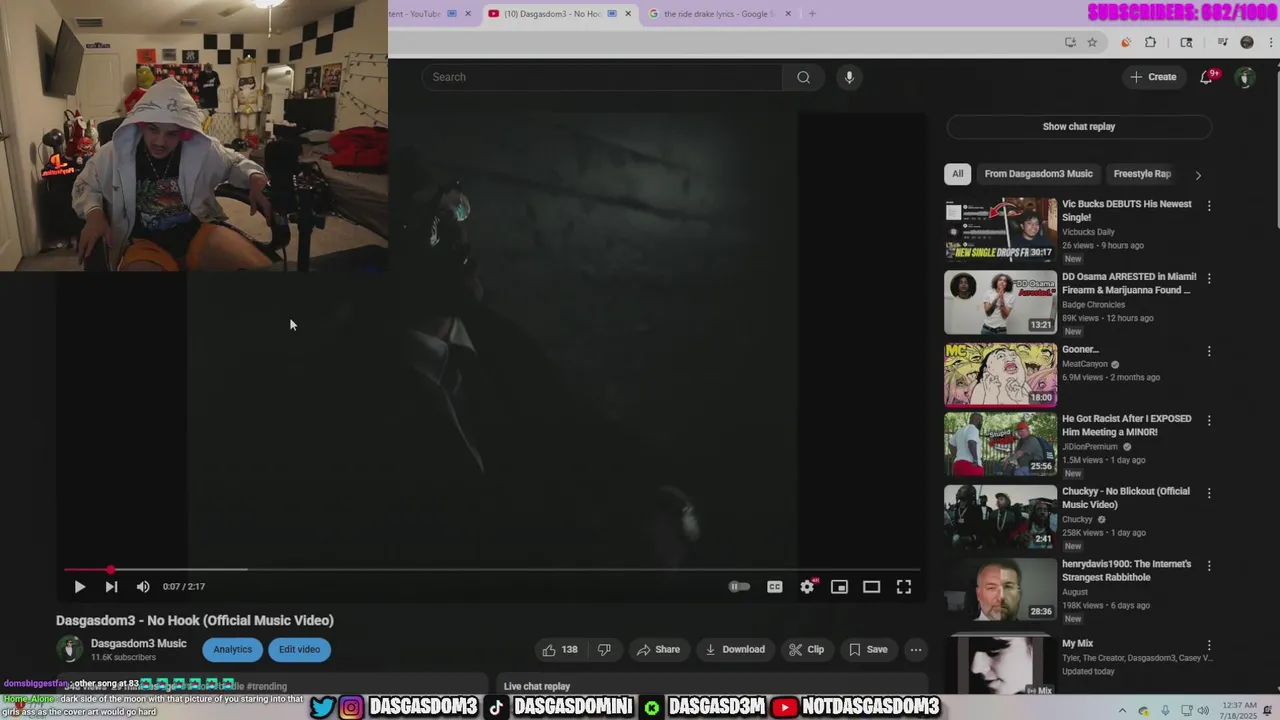Dislike the video with thumbs down

(604, 650)
